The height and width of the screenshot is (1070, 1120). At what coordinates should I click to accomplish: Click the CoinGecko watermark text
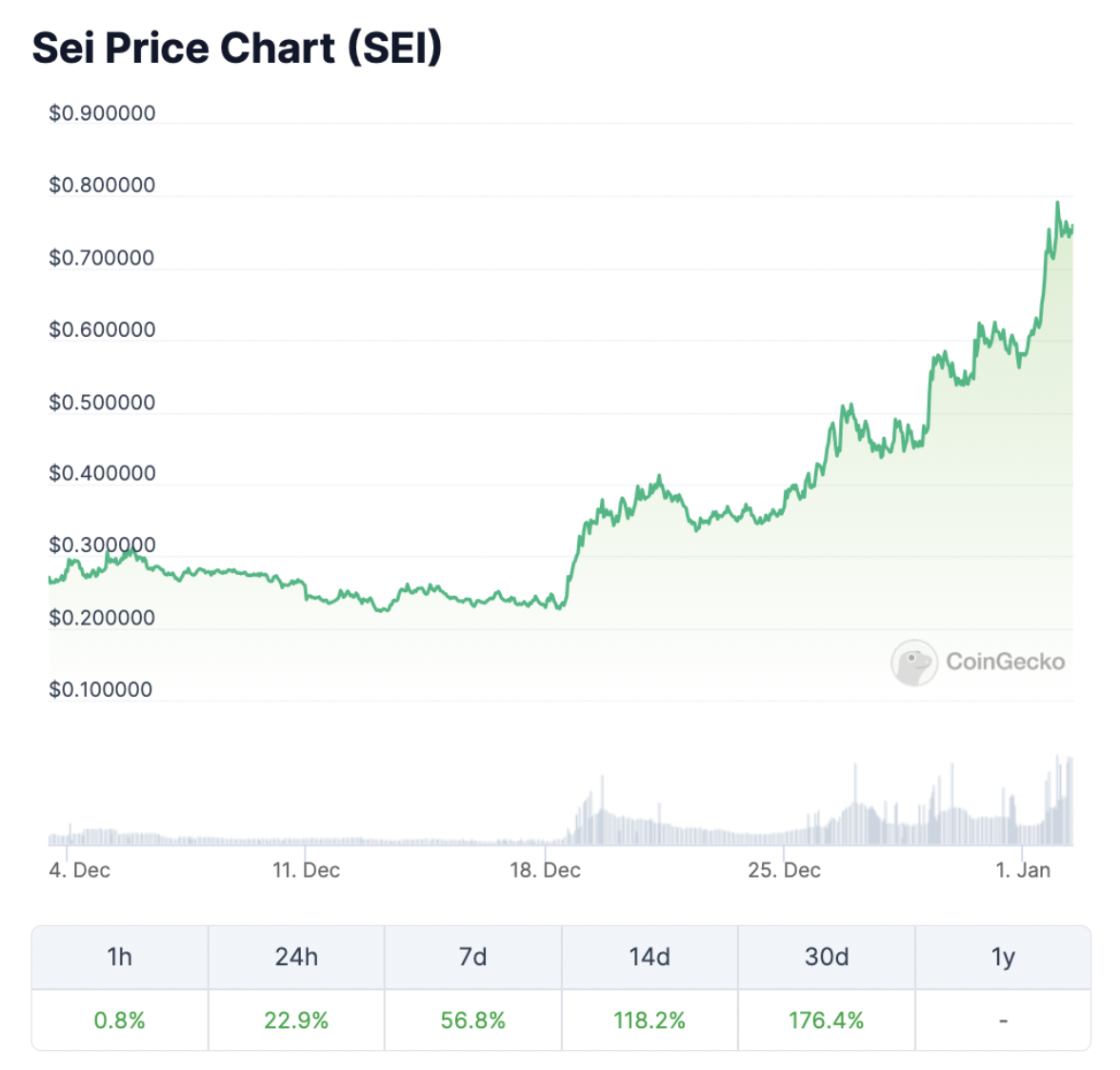pos(1005,662)
